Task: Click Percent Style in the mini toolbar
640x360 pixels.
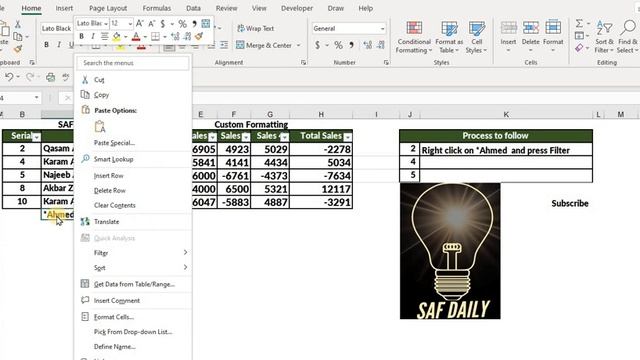Action: (x=182, y=24)
